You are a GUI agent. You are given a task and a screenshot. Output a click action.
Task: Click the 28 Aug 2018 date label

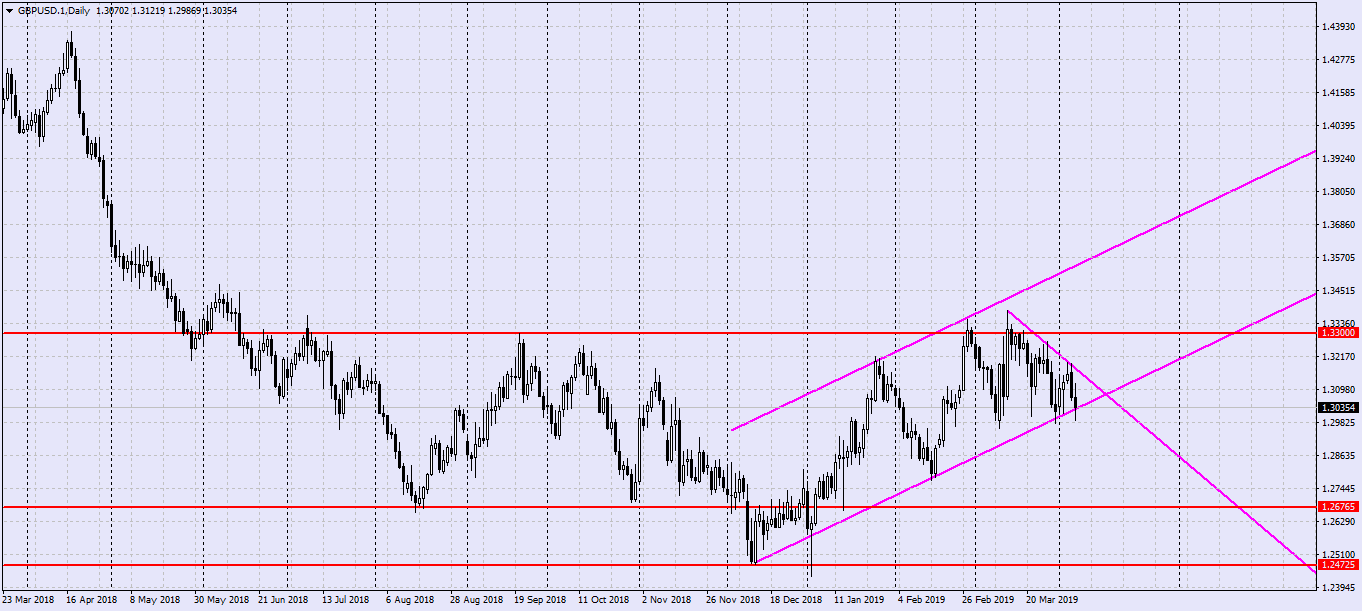click(476, 600)
